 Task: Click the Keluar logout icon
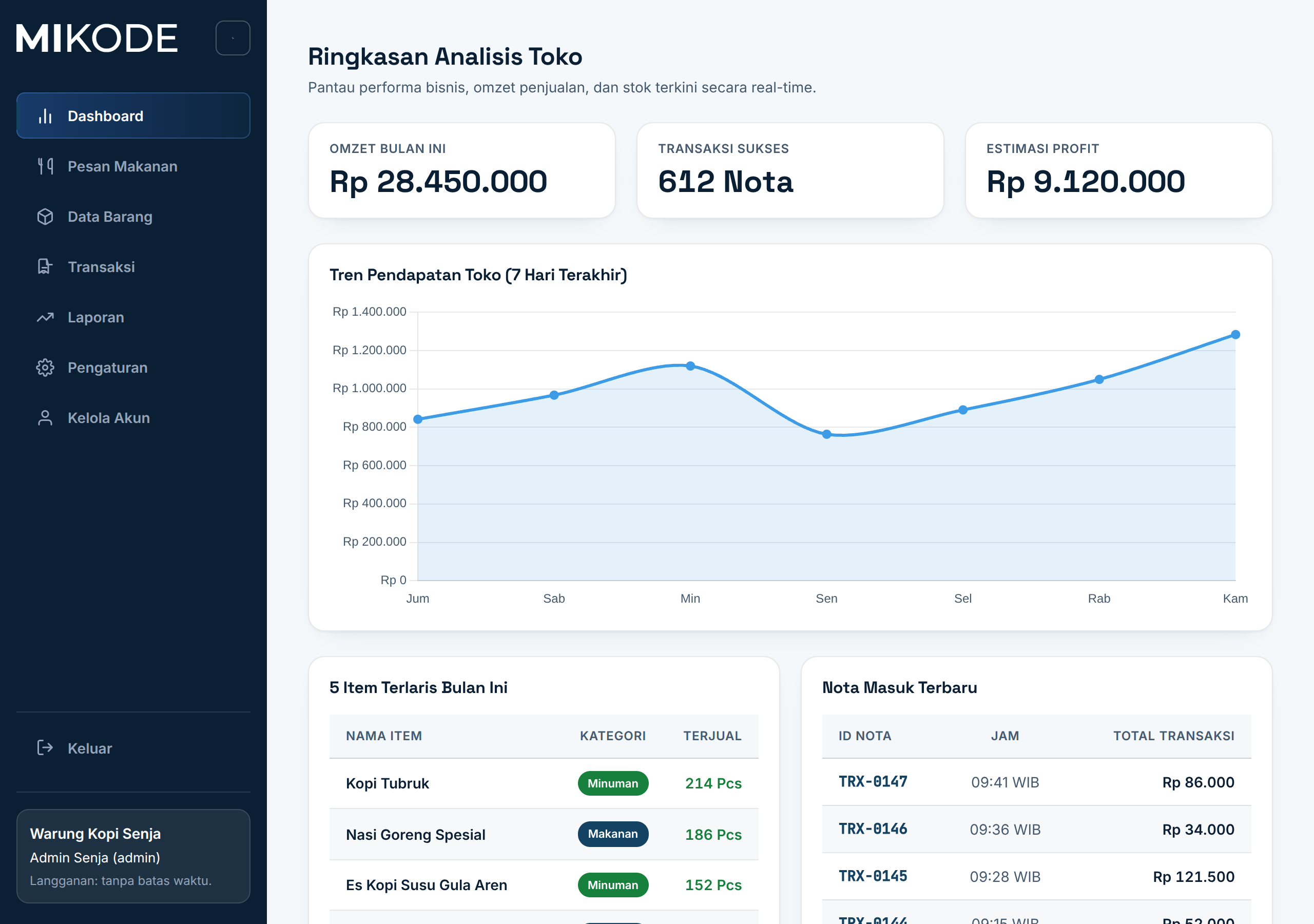[45, 748]
